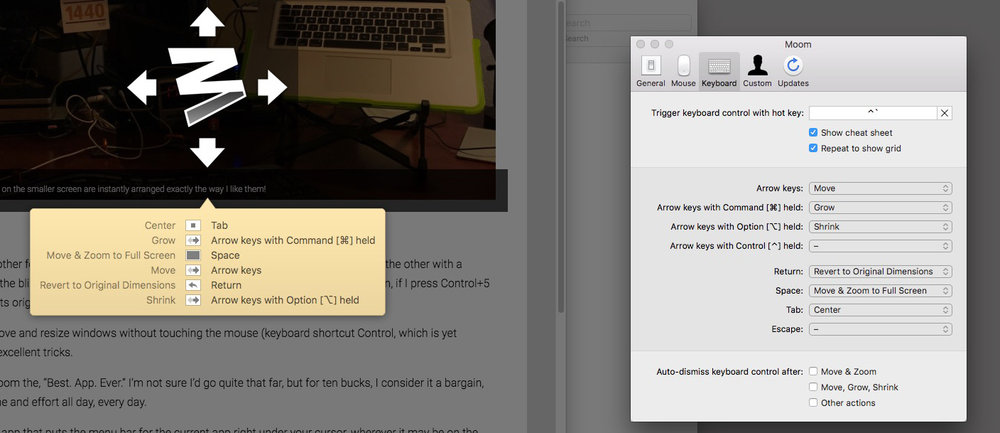Image resolution: width=1000 pixels, height=433 pixels.
Task: Click 'Arrow keys with Option [⌥] held' in cheat sheet
Action: coord(285,300)
